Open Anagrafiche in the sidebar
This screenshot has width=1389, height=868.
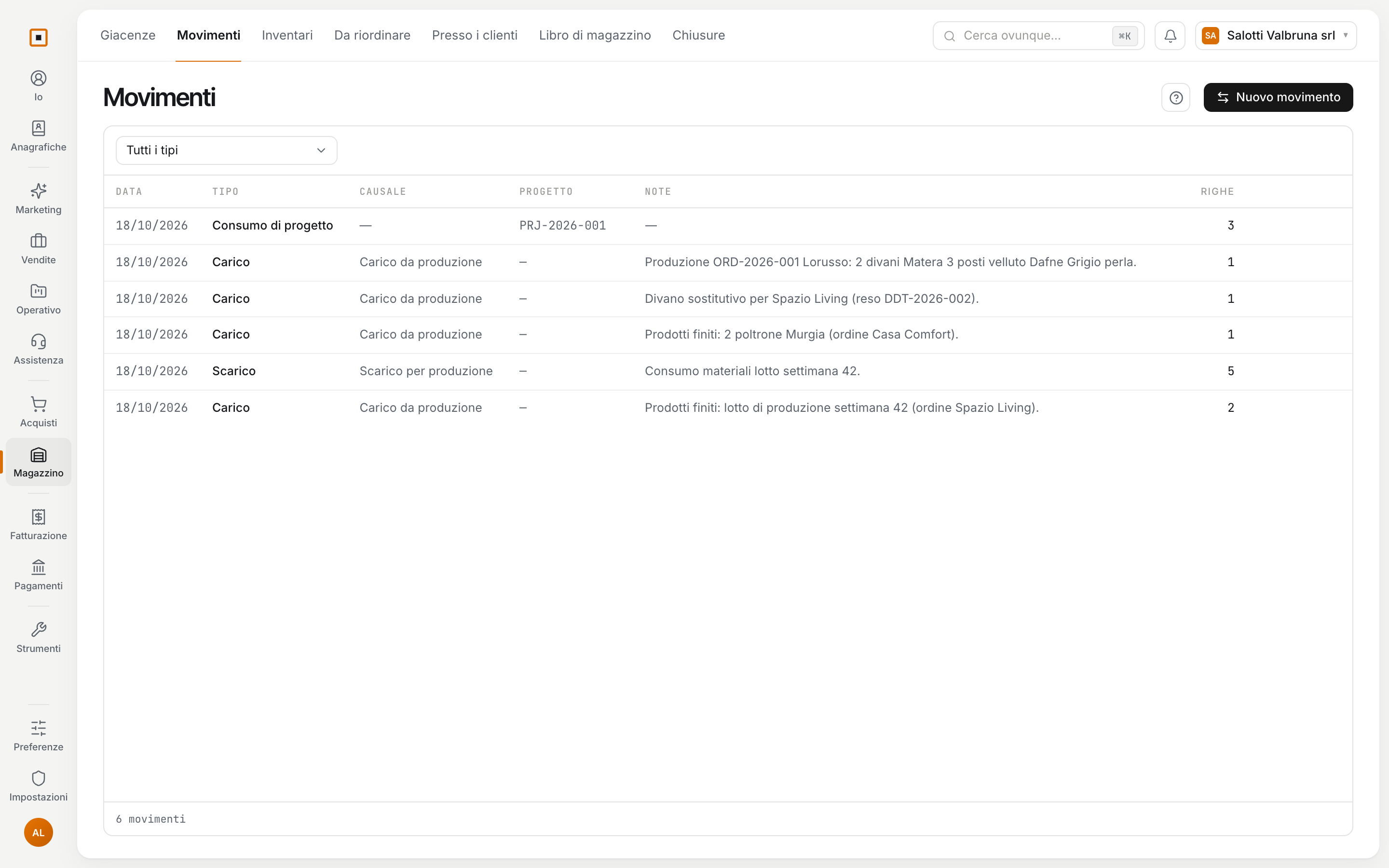pos(39,136)
